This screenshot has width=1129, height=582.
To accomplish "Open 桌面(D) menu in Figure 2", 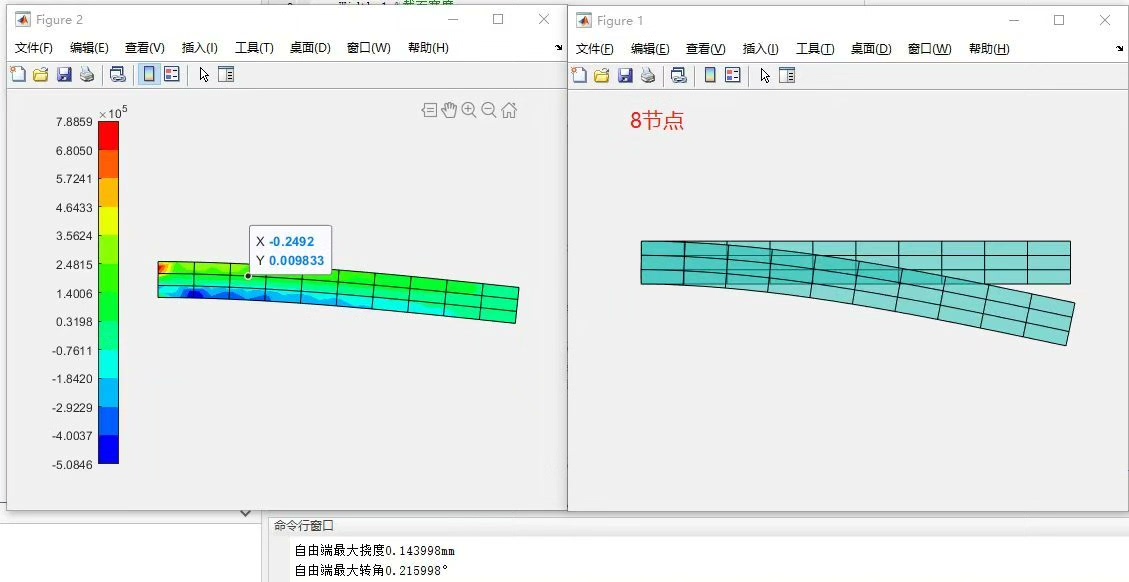I will click(x=310, y=48).
